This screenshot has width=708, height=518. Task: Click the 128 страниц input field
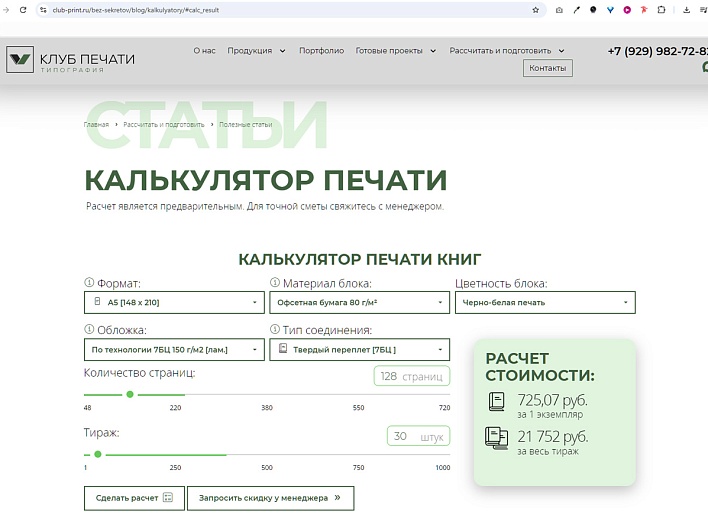pos(412,376)
